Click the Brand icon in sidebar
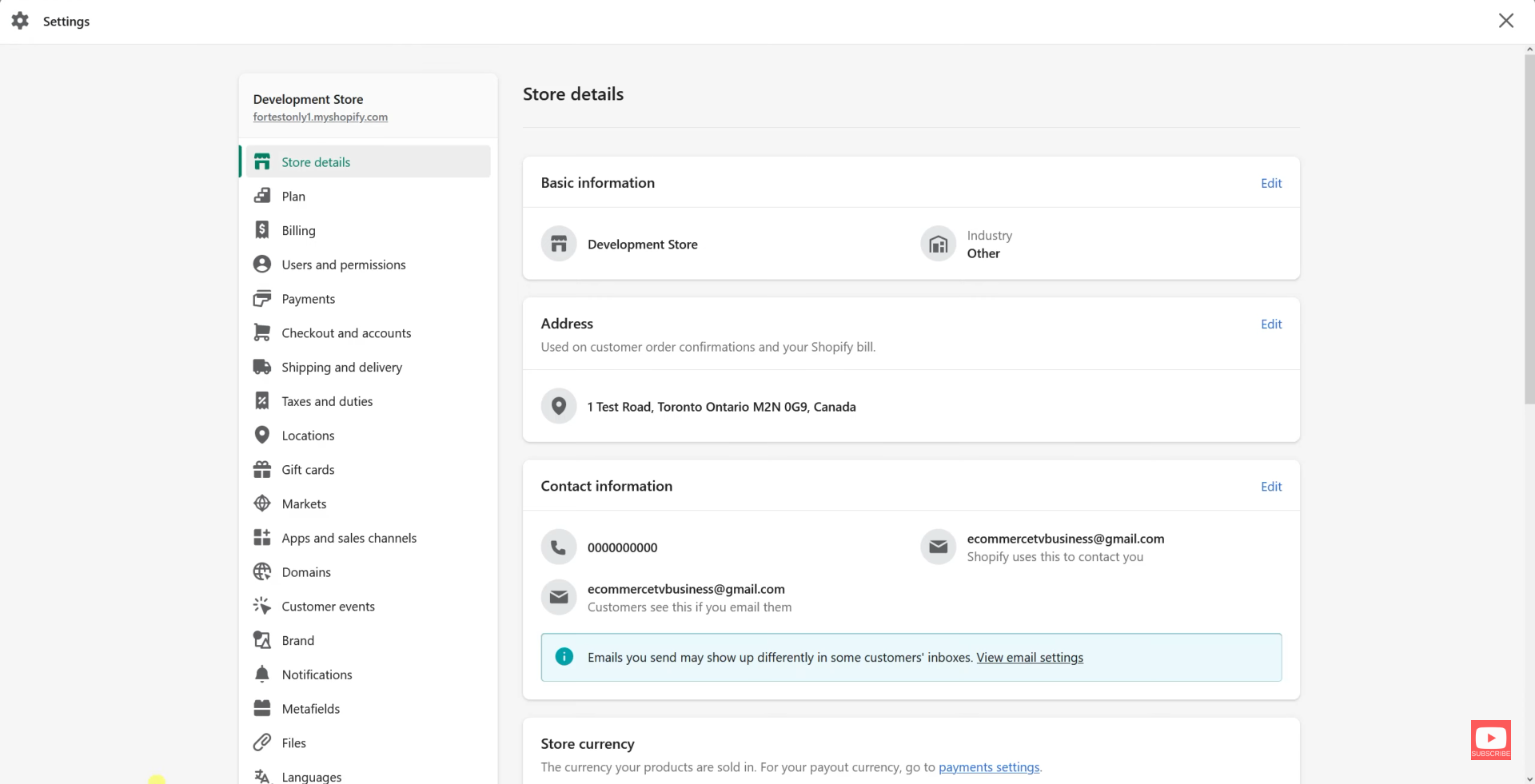 click(x=262, y=640)
